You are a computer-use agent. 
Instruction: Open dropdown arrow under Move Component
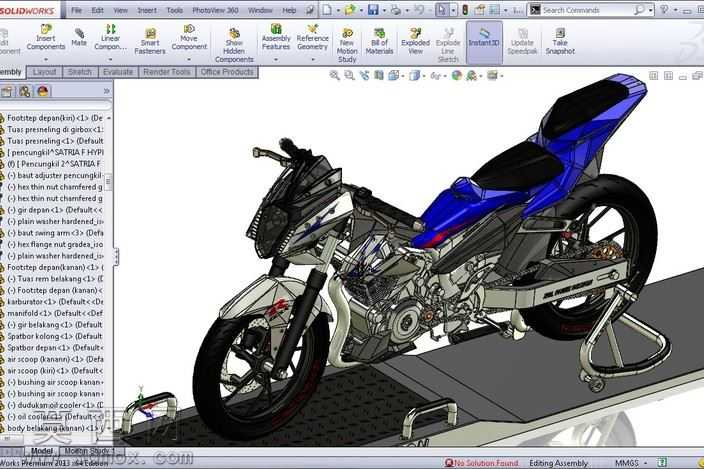click(189, 59)
